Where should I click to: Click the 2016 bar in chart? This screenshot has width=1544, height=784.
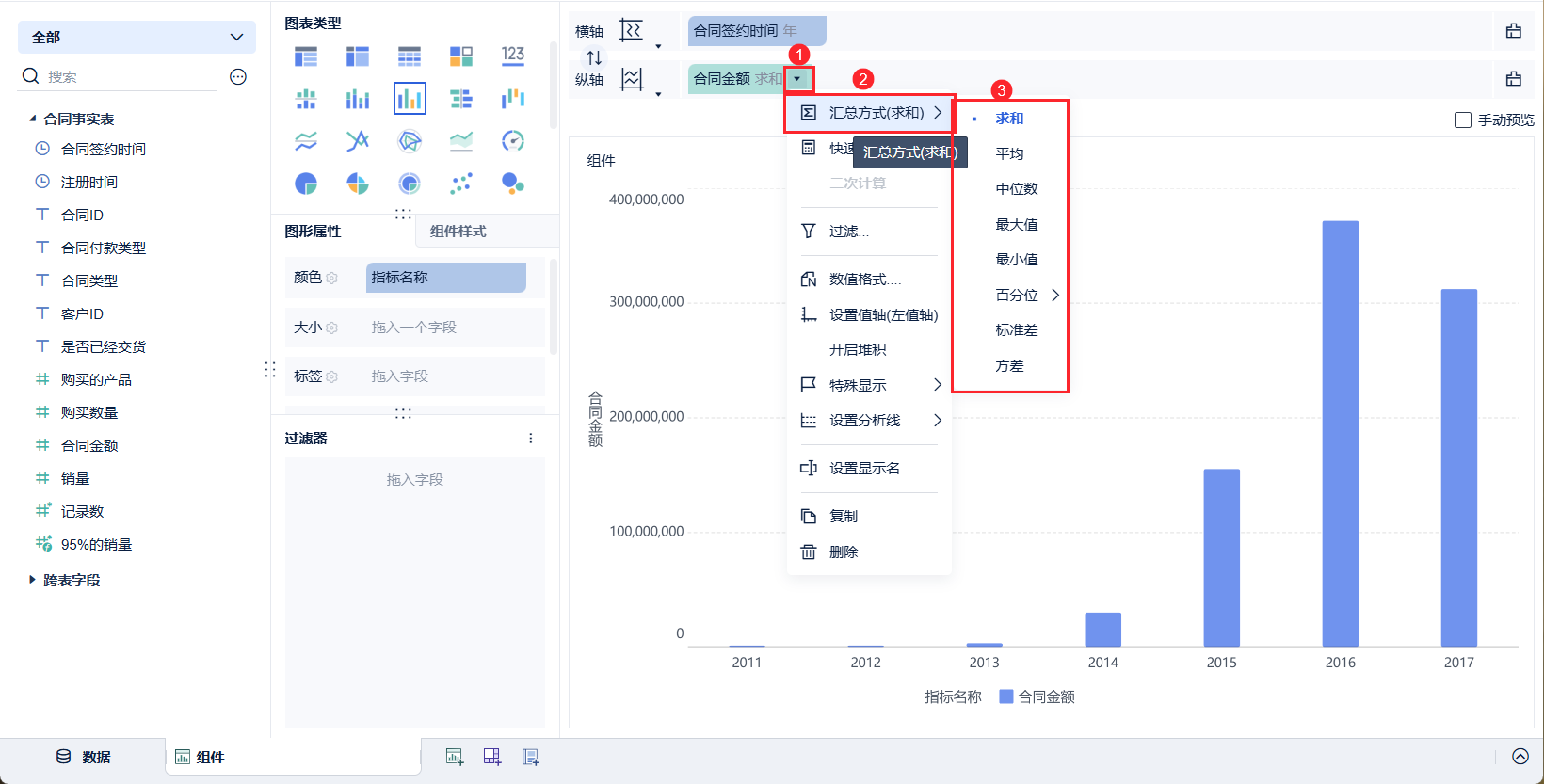coord(1340,433)
